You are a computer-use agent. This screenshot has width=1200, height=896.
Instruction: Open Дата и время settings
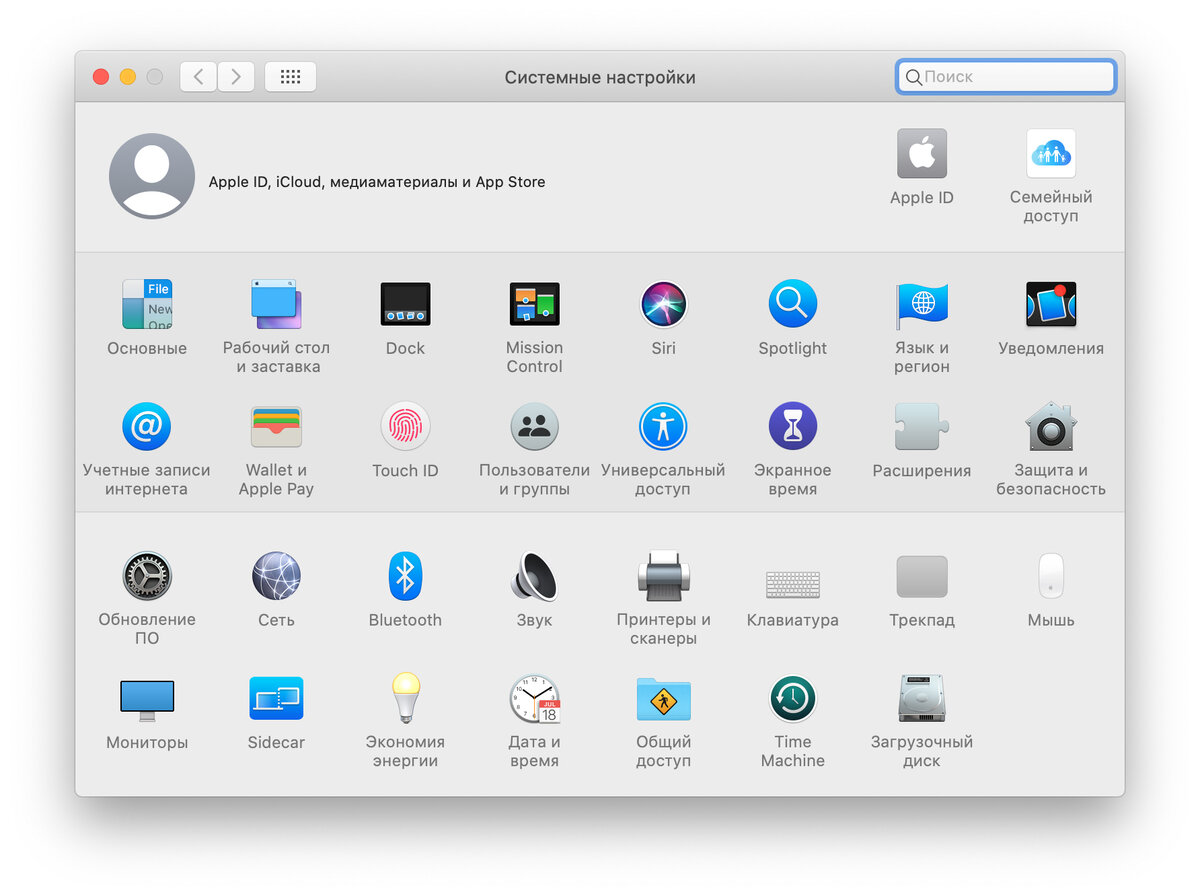point(534,698)
